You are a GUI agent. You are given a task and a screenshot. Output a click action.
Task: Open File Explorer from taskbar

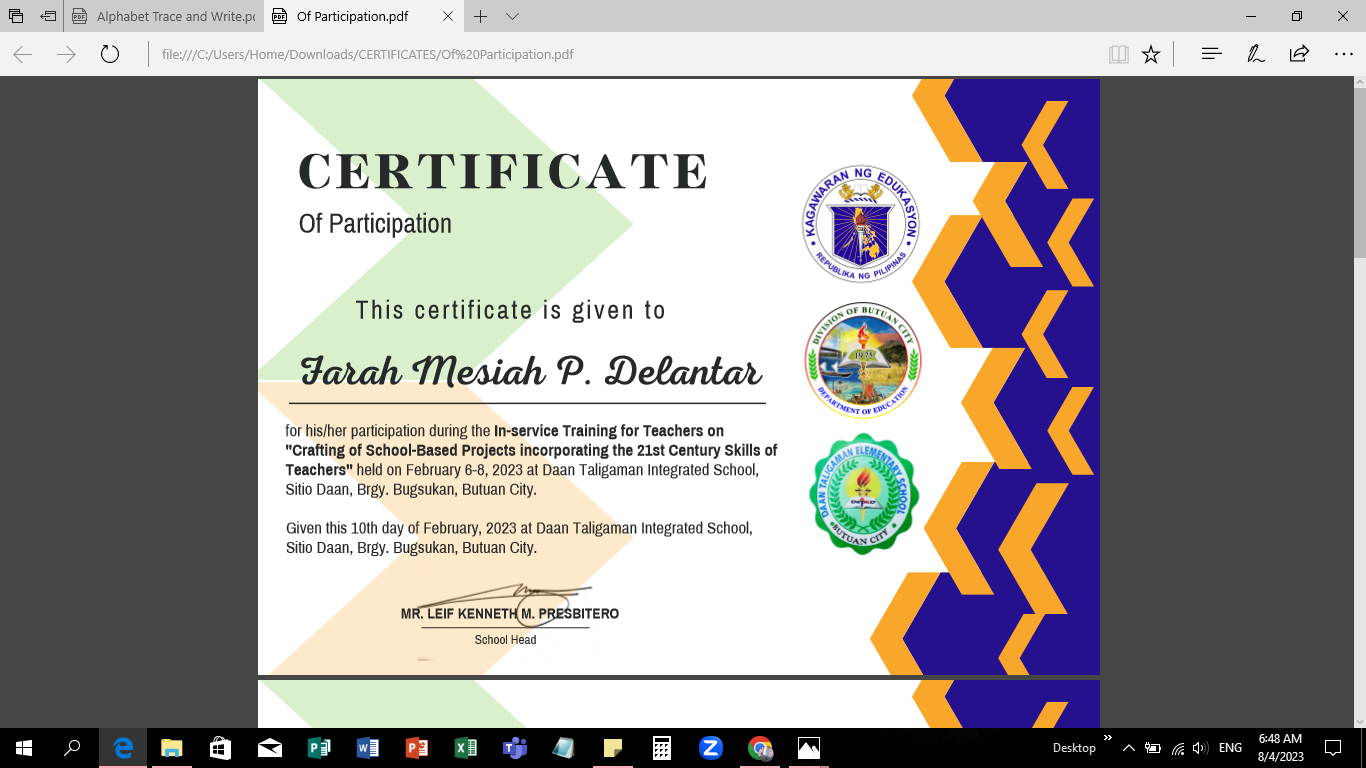(x=172, y=748)
